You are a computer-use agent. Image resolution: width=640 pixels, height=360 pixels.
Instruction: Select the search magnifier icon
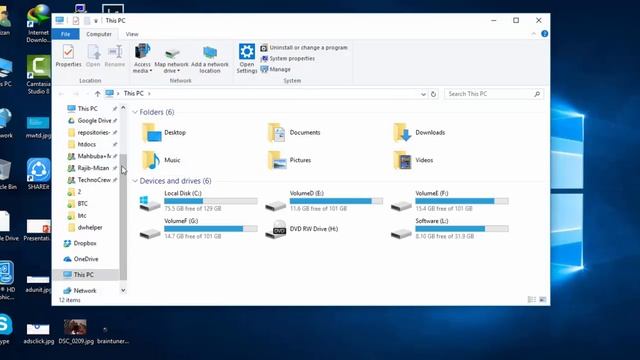coord(537,94)
